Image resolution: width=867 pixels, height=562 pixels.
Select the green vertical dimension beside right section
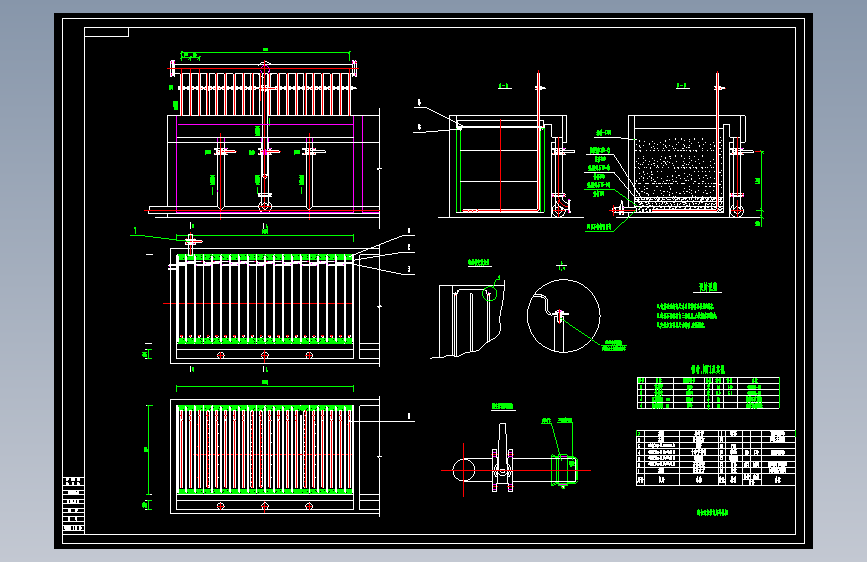click(760, 188)
